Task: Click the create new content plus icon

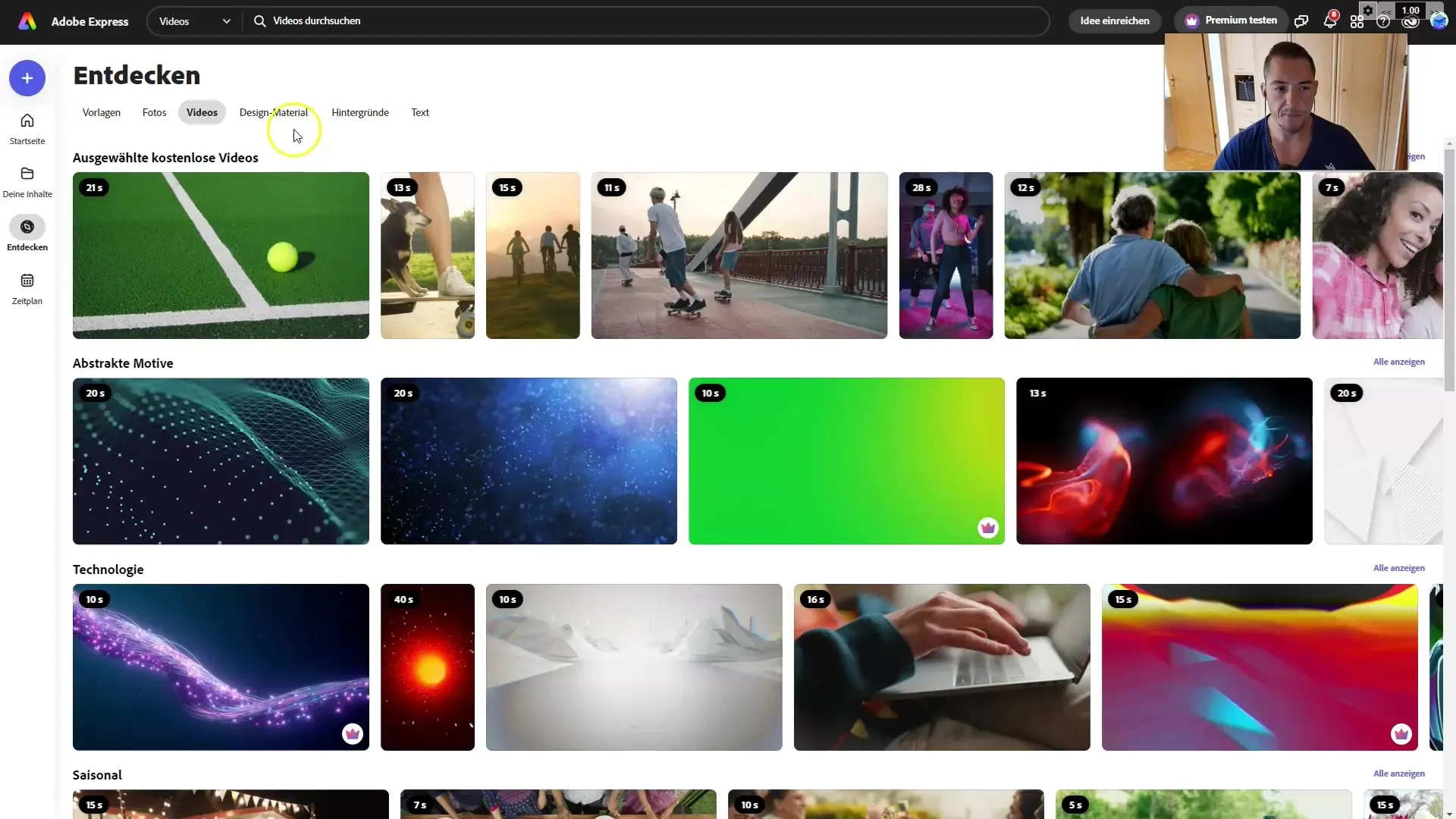Action: click(27, 78)
